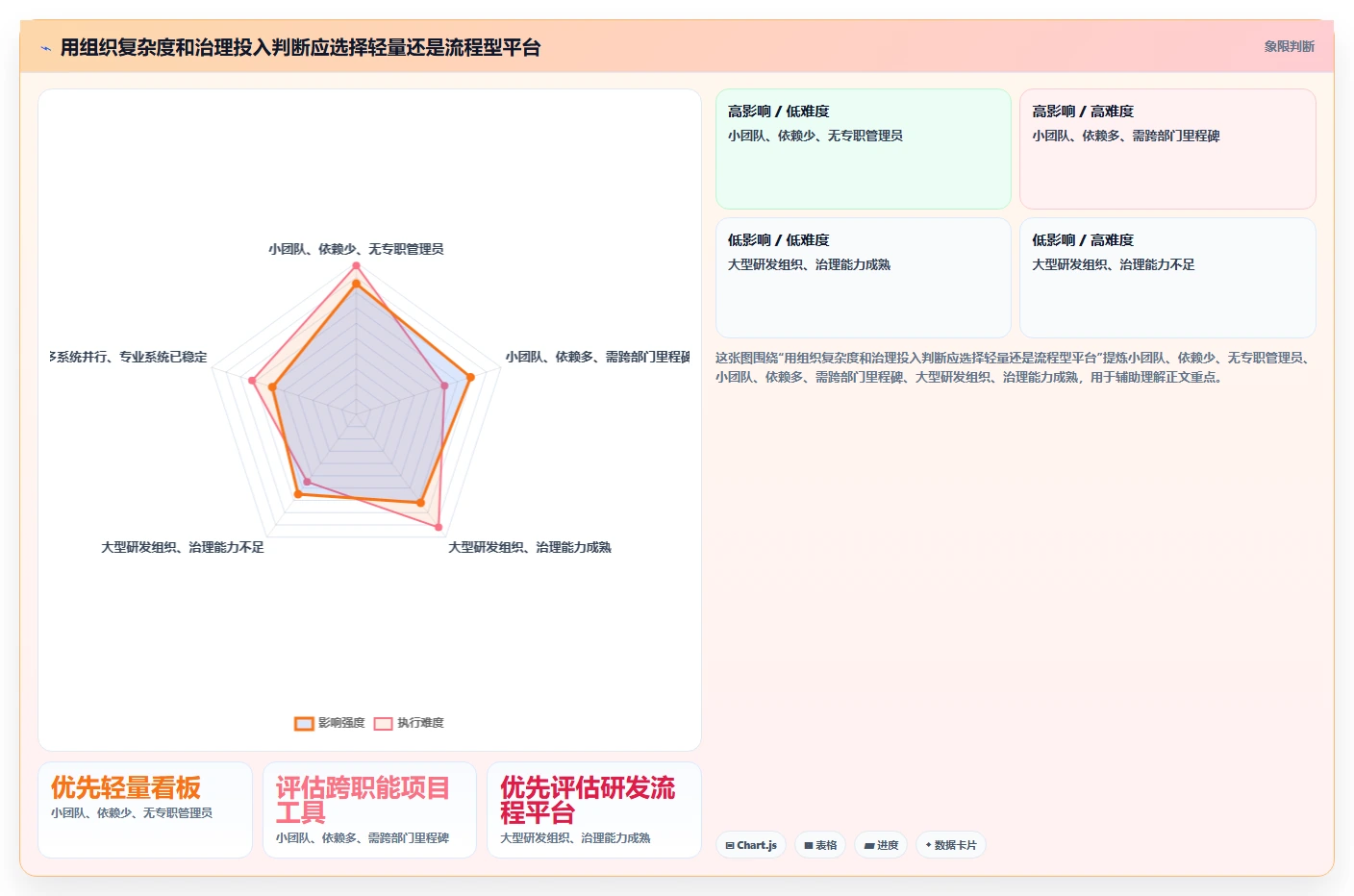Image resolution: width=1354 pixels, height=896 pixels.
Task: Click the Chart.js tag
Action: (x=751, y=845)
